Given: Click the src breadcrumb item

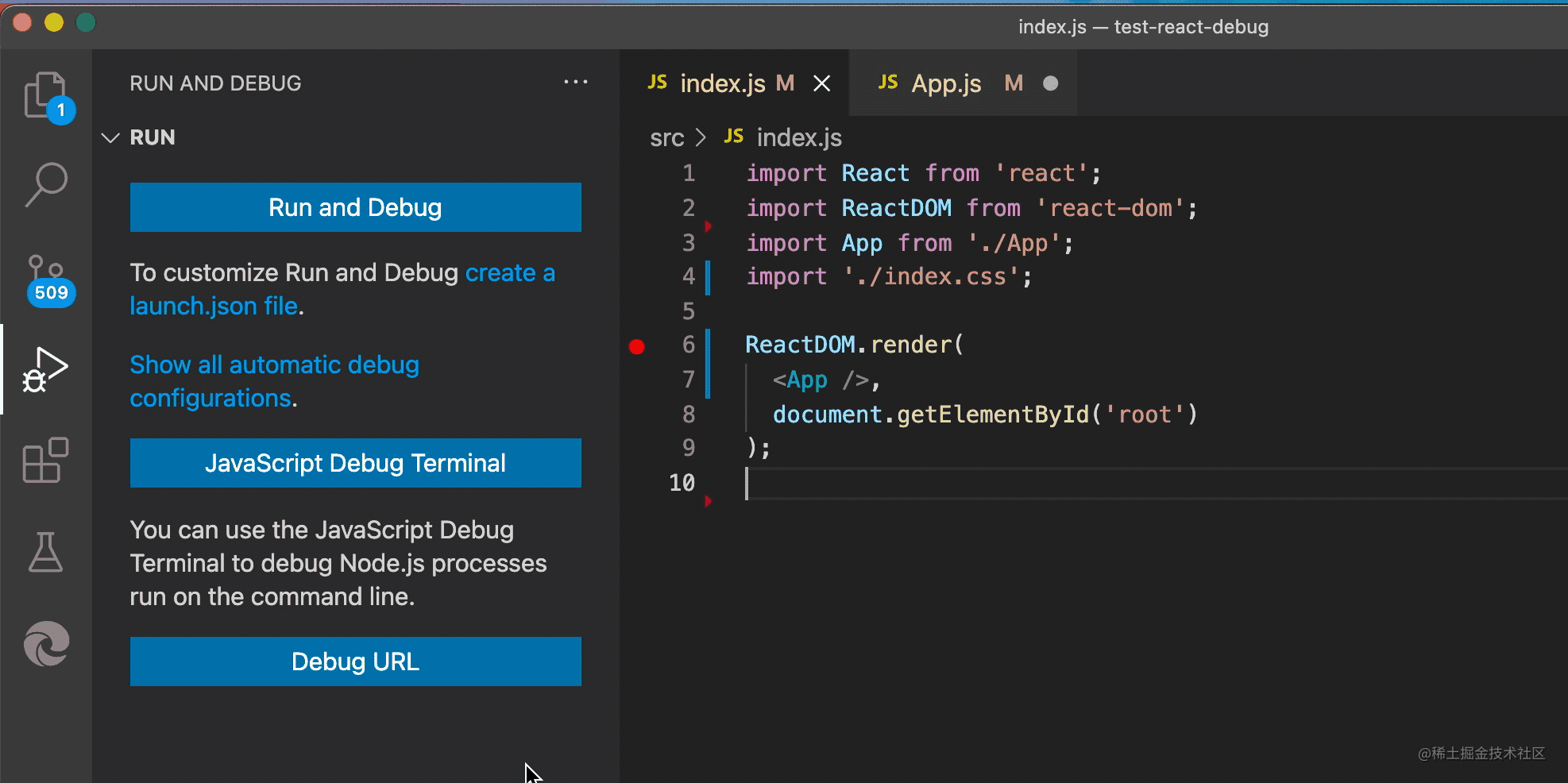Looking at the screenshot, I should coord(666,137).
